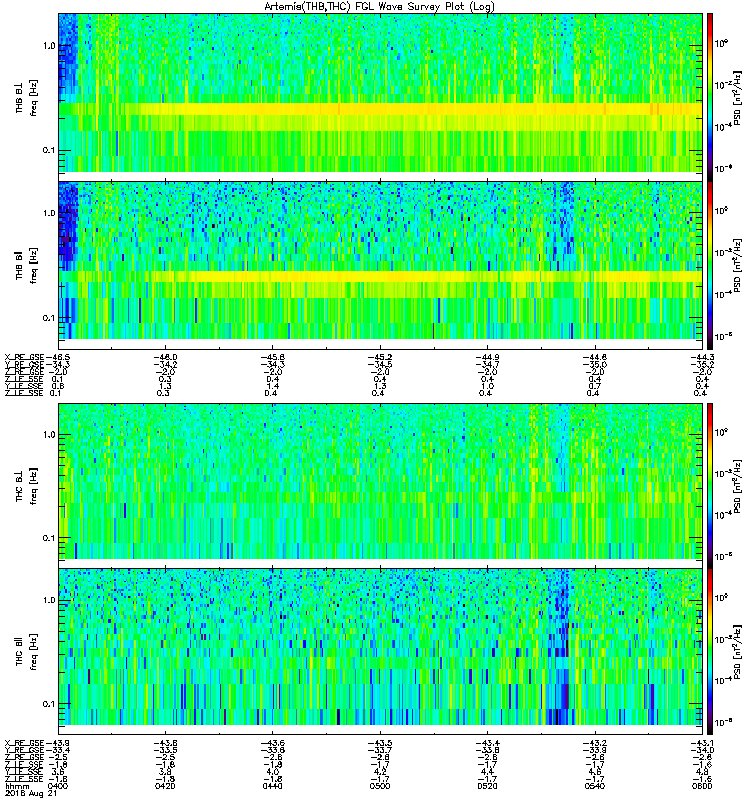Click the THC B-parallel panel color bar
The image size is (750, 800).
click(x=710, y=652)
